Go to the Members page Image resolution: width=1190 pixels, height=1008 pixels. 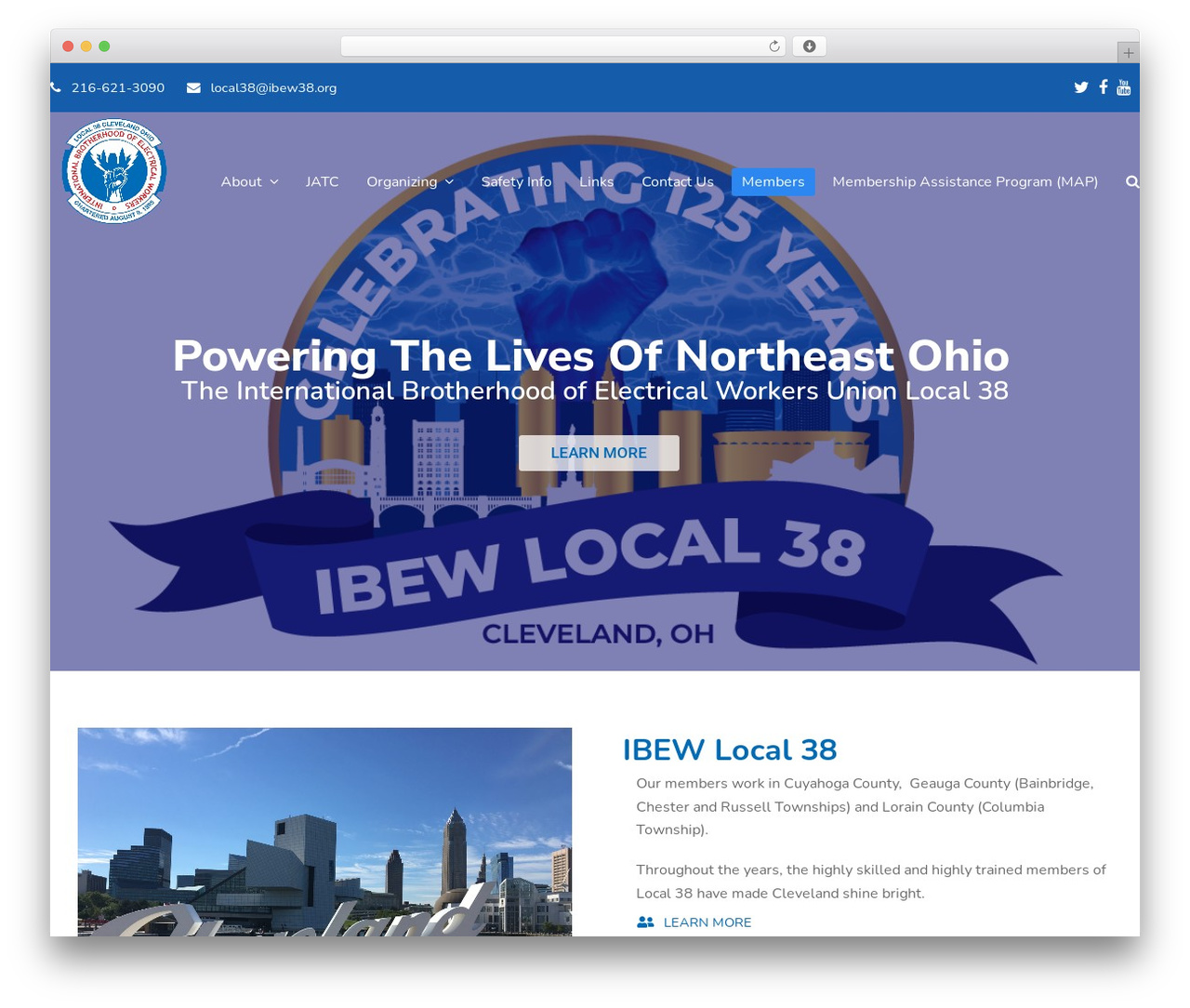click(773, 182)
